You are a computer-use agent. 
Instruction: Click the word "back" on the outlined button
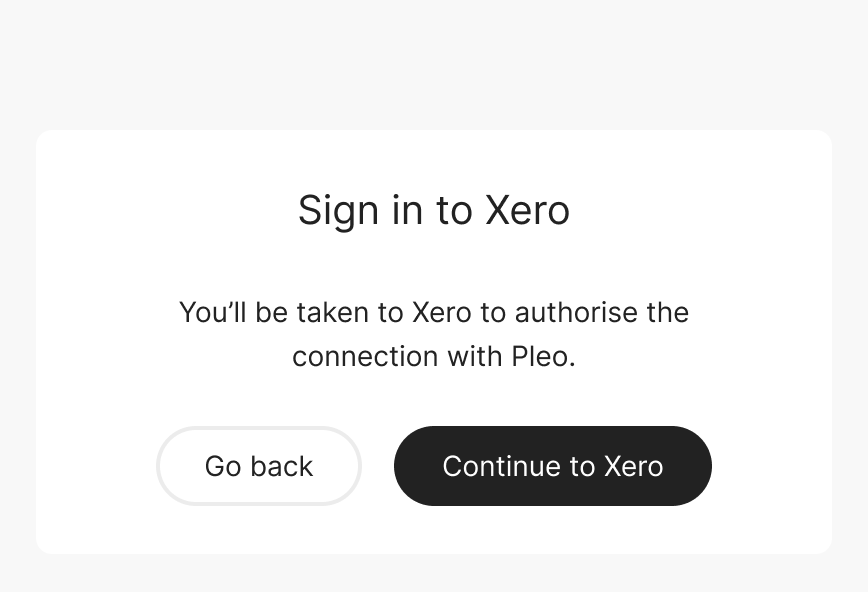(x=280, y=466)
